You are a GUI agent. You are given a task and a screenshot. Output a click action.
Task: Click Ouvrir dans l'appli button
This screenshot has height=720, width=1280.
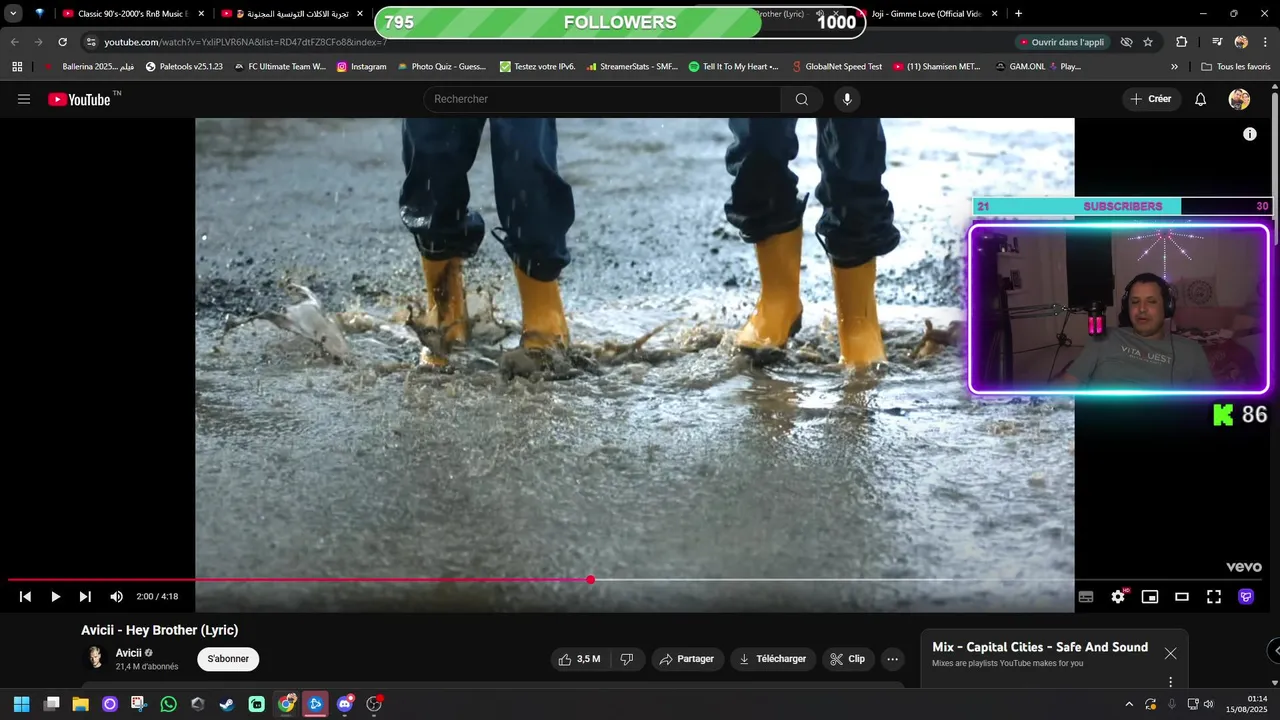[x=1063, y=42]
